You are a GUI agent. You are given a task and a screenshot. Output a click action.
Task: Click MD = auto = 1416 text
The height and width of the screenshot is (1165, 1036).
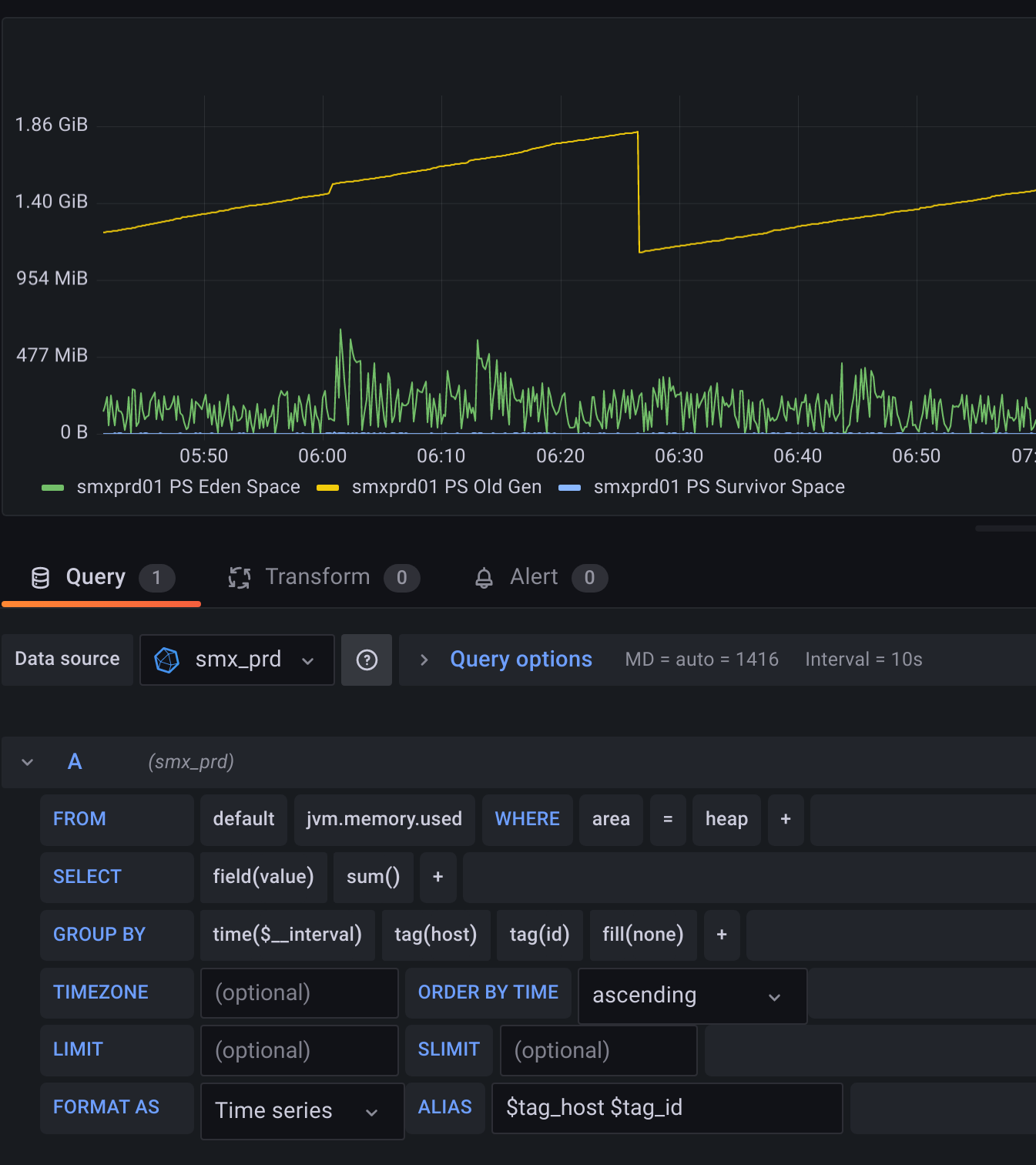tap(702, 660)
